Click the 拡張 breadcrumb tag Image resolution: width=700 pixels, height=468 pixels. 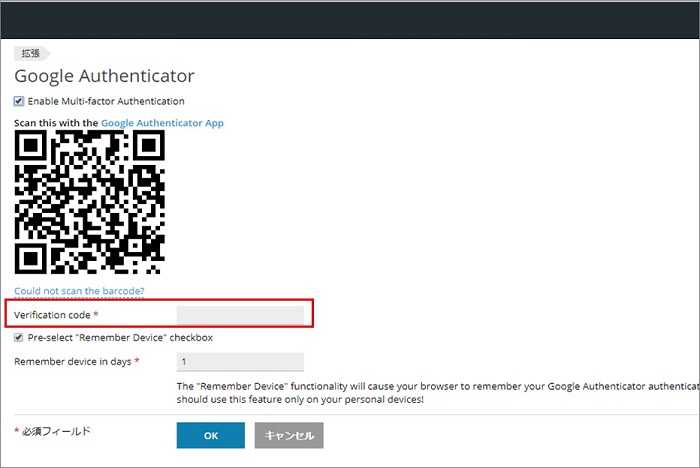pyautogui.click(x=31, y=54)
